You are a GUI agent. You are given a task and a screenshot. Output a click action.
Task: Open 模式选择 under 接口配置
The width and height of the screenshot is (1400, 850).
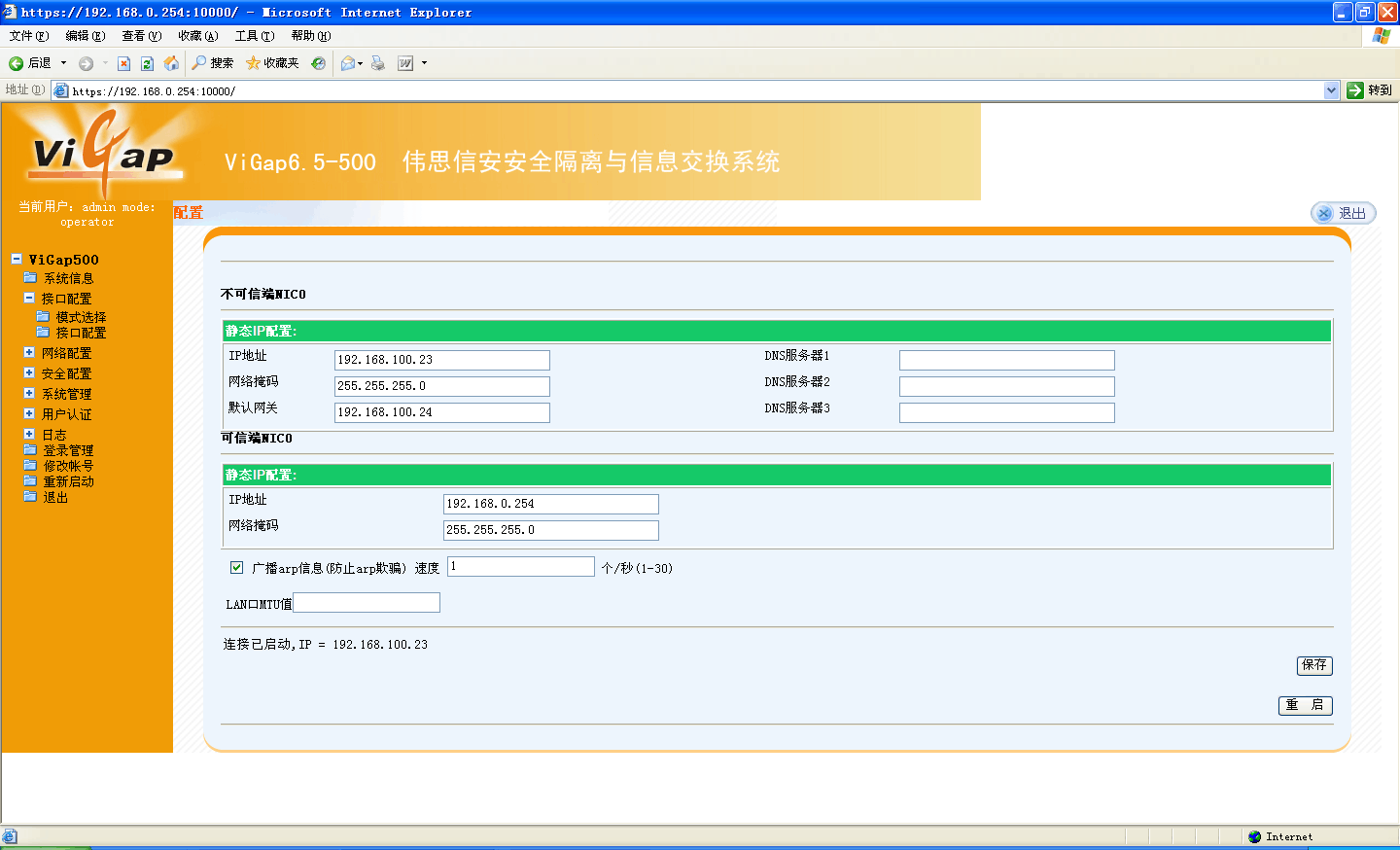[x=81, y=317]
